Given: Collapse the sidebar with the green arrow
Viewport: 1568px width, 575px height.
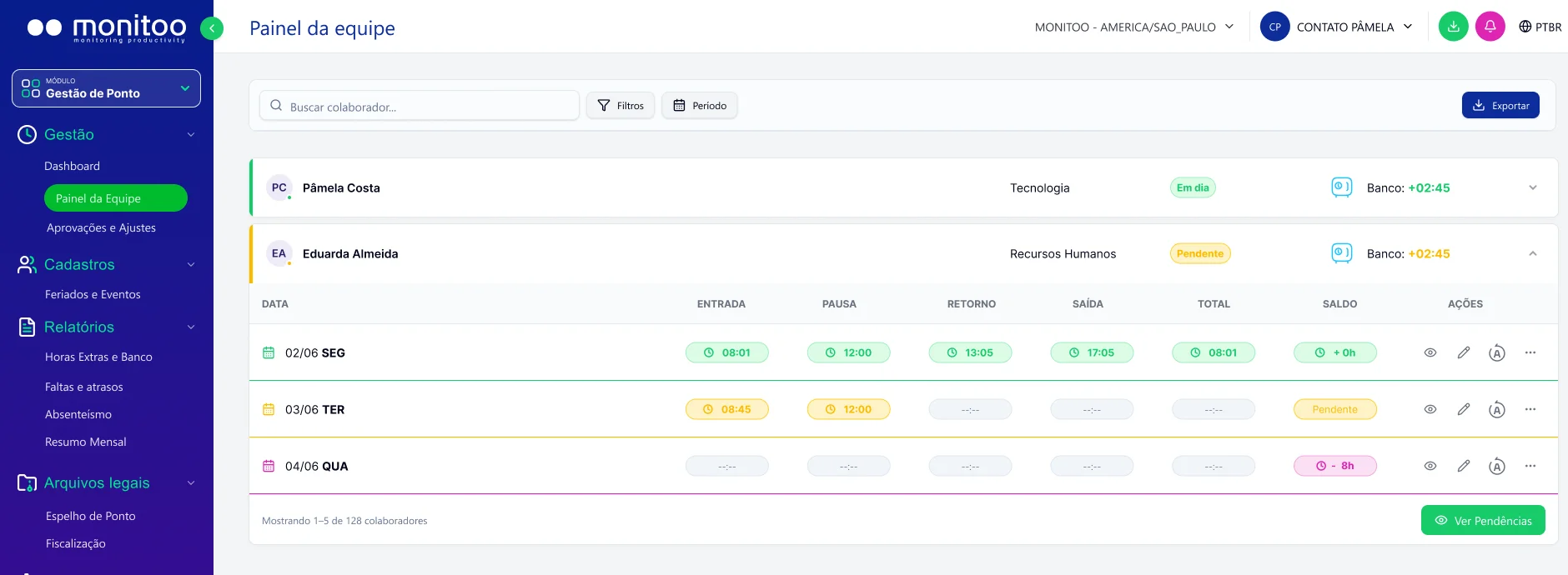Looking at the screenshot, I should [x=212, y=28].
